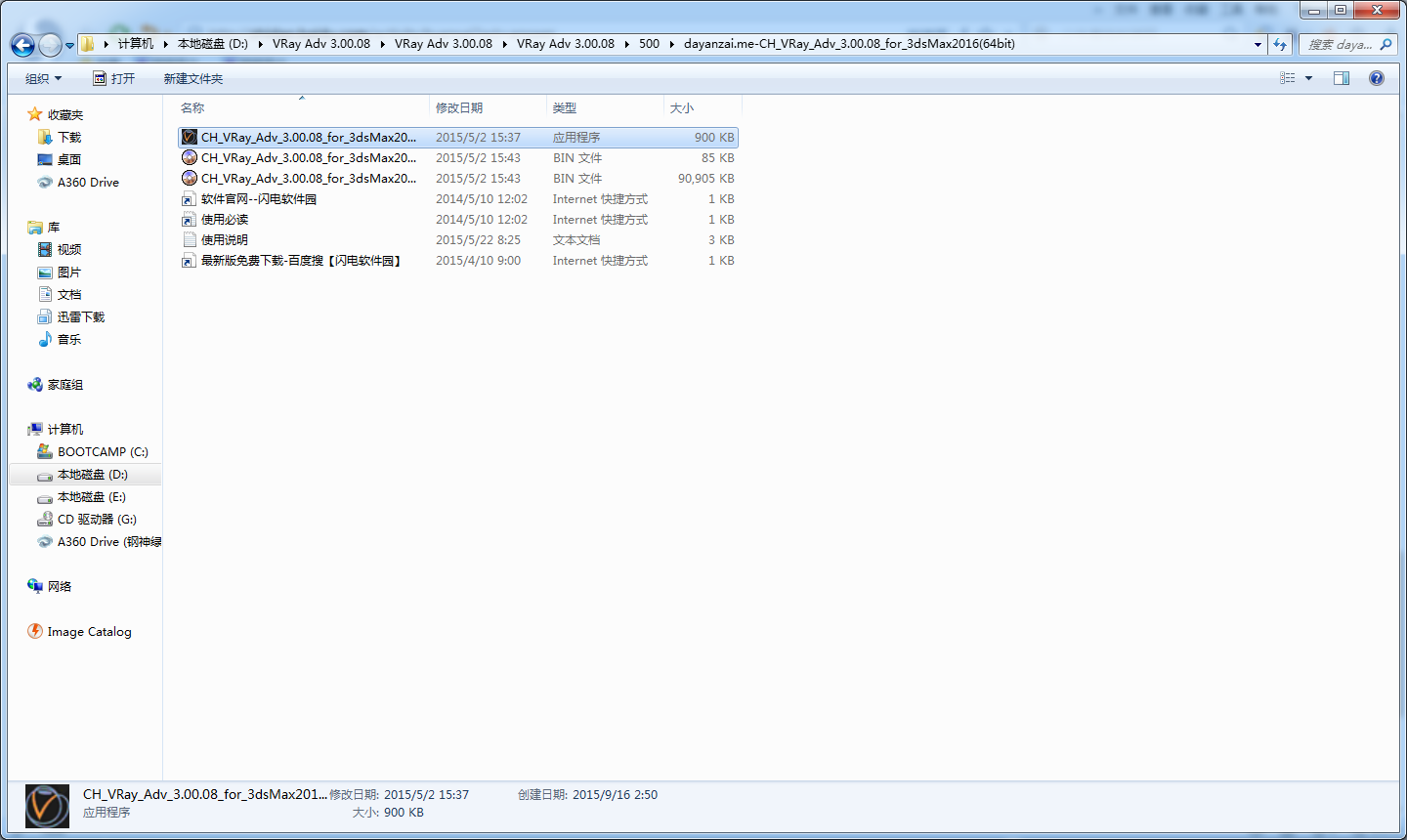This screenshot has width=1407, height=840.
Task: Open 图片 library
Action: pyautogui.click(x=68, y=273)
